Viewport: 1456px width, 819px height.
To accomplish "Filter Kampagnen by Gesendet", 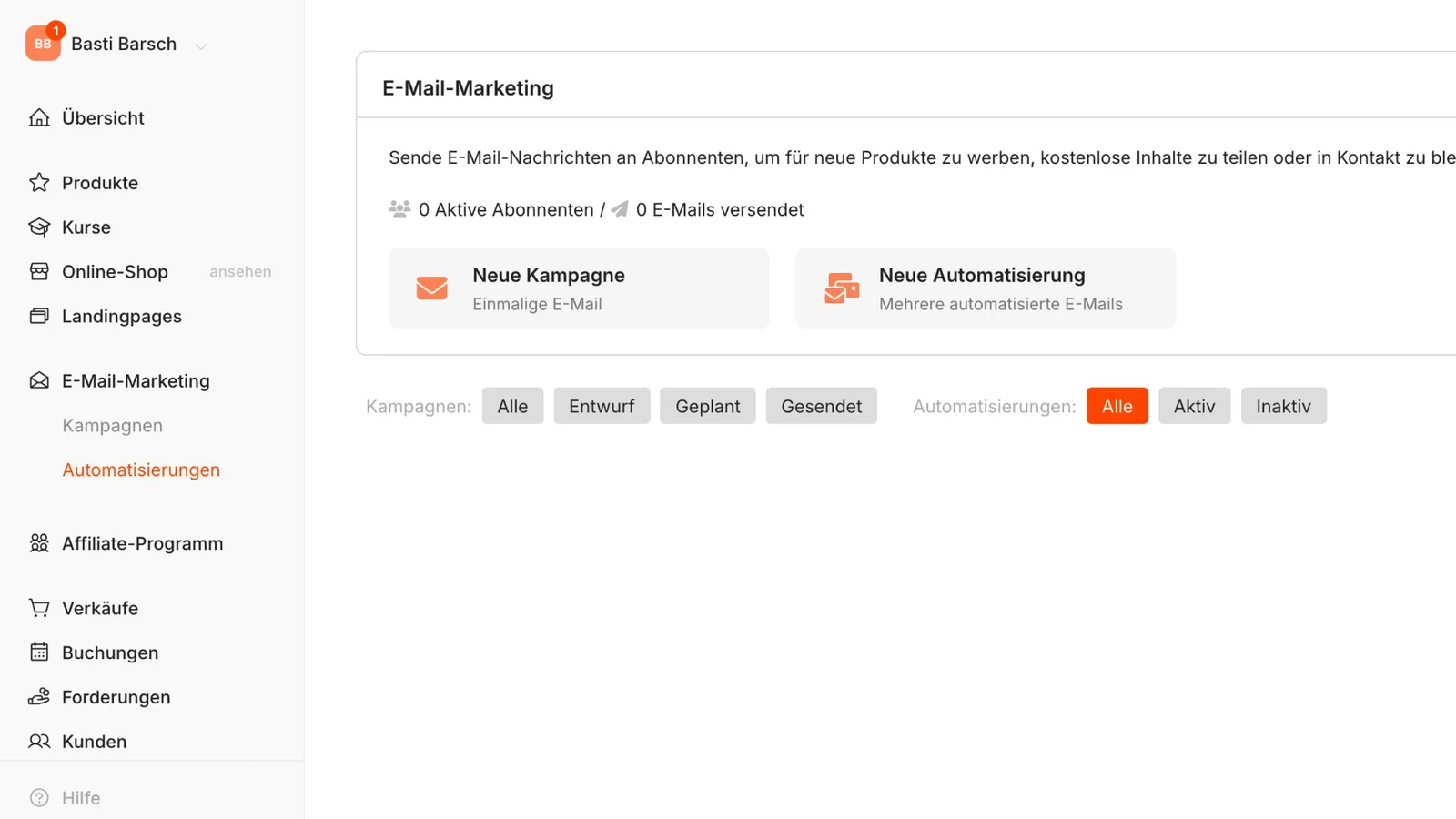I will (821, 406).
